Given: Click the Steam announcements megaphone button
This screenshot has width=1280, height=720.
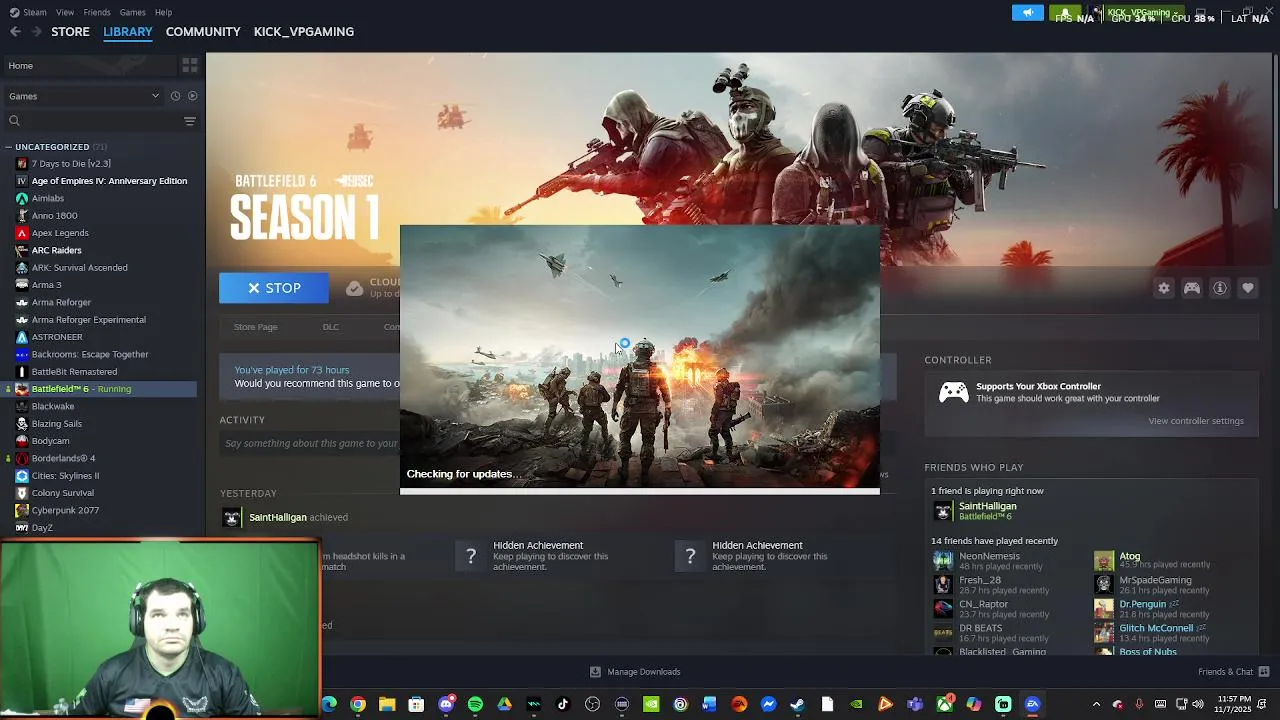Looking at the screenshot, I should click(x=1027, y=13).
